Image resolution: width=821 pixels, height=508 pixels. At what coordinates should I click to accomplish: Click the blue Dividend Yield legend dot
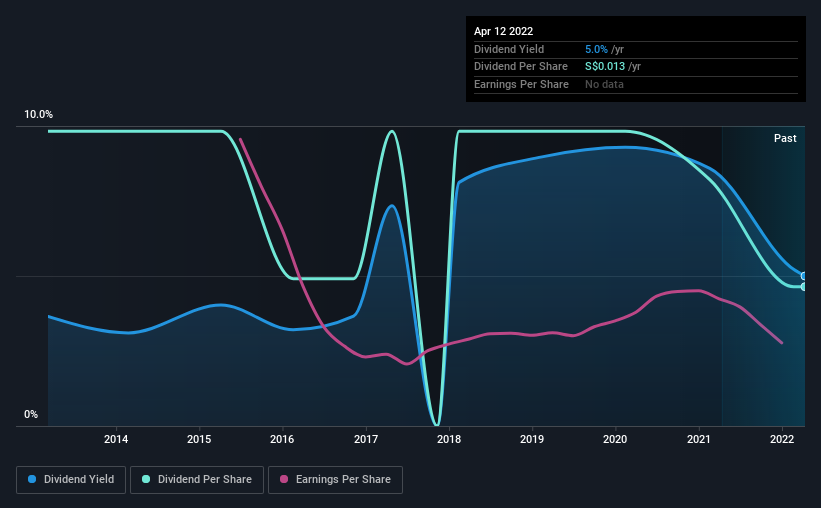(x=32, y=479)
